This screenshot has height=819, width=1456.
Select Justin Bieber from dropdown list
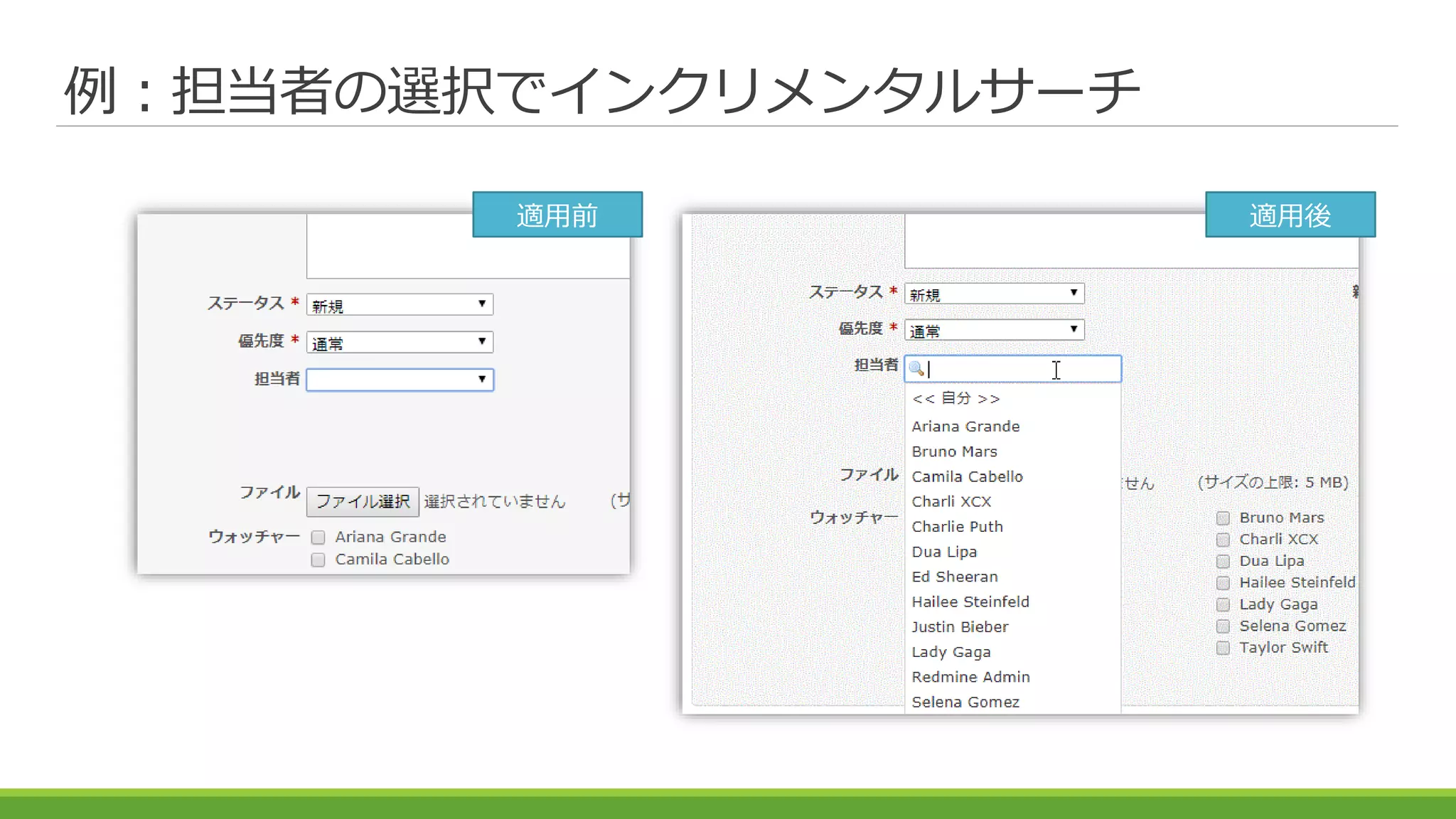[960, 627]
